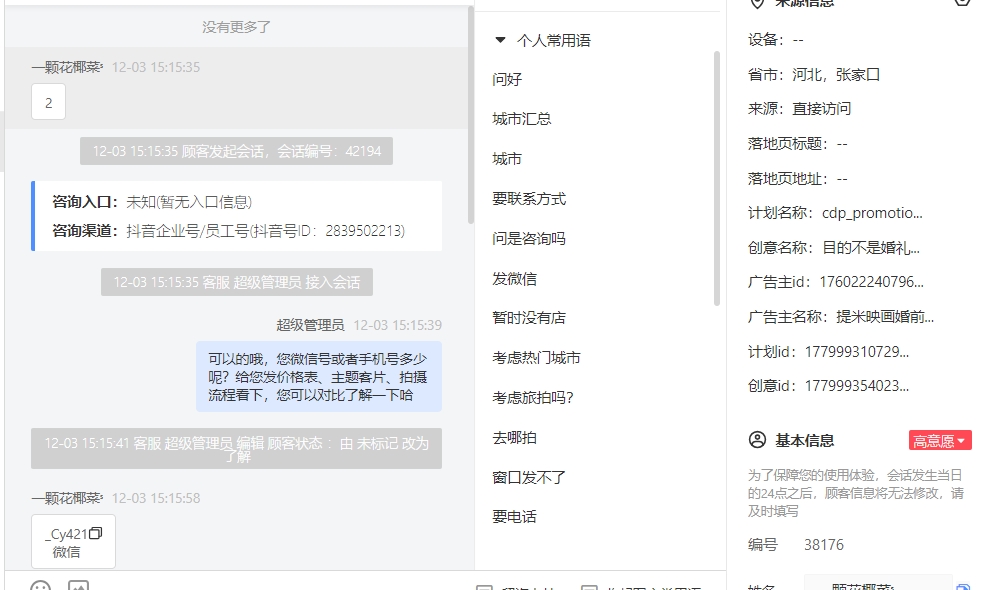Click the 创意id 177999354023... value
991x590 pixels.
tap(857, 386)
